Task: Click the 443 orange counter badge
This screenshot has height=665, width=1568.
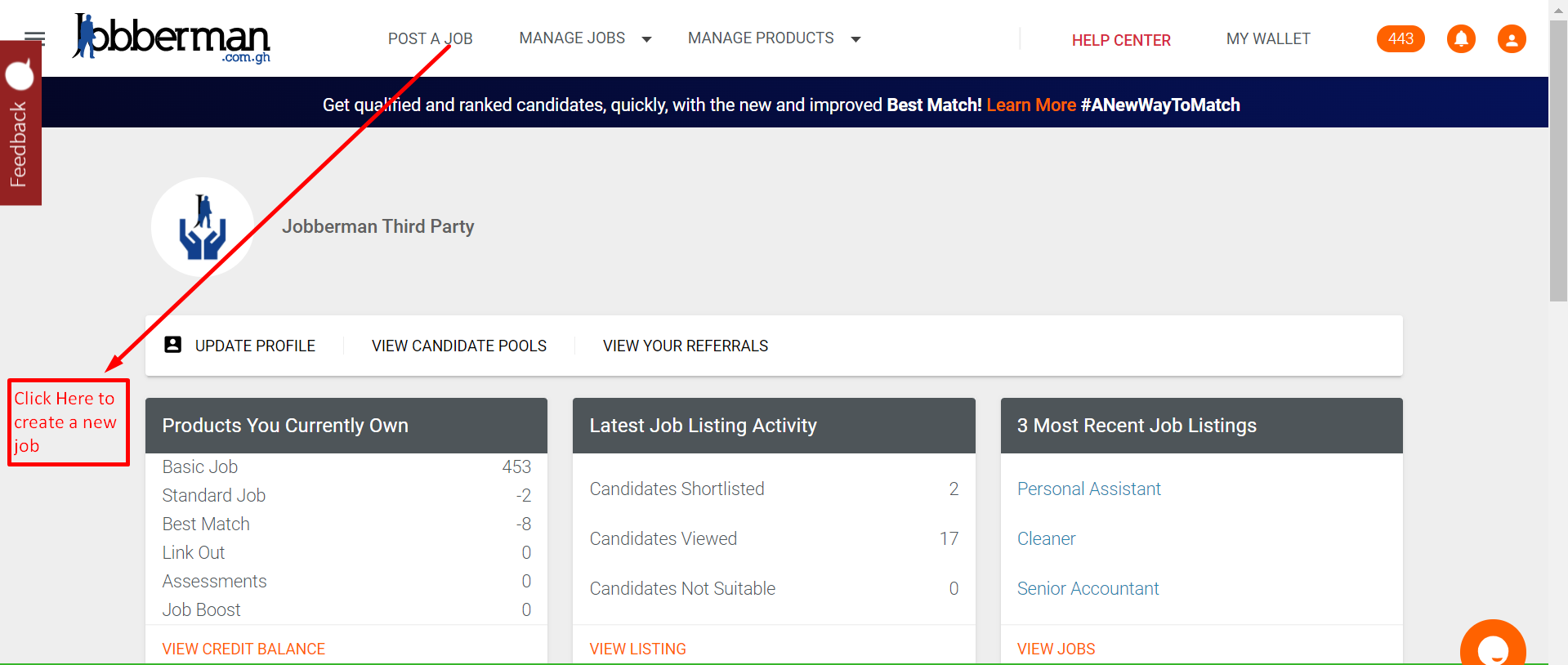Action: (1400, 38)
